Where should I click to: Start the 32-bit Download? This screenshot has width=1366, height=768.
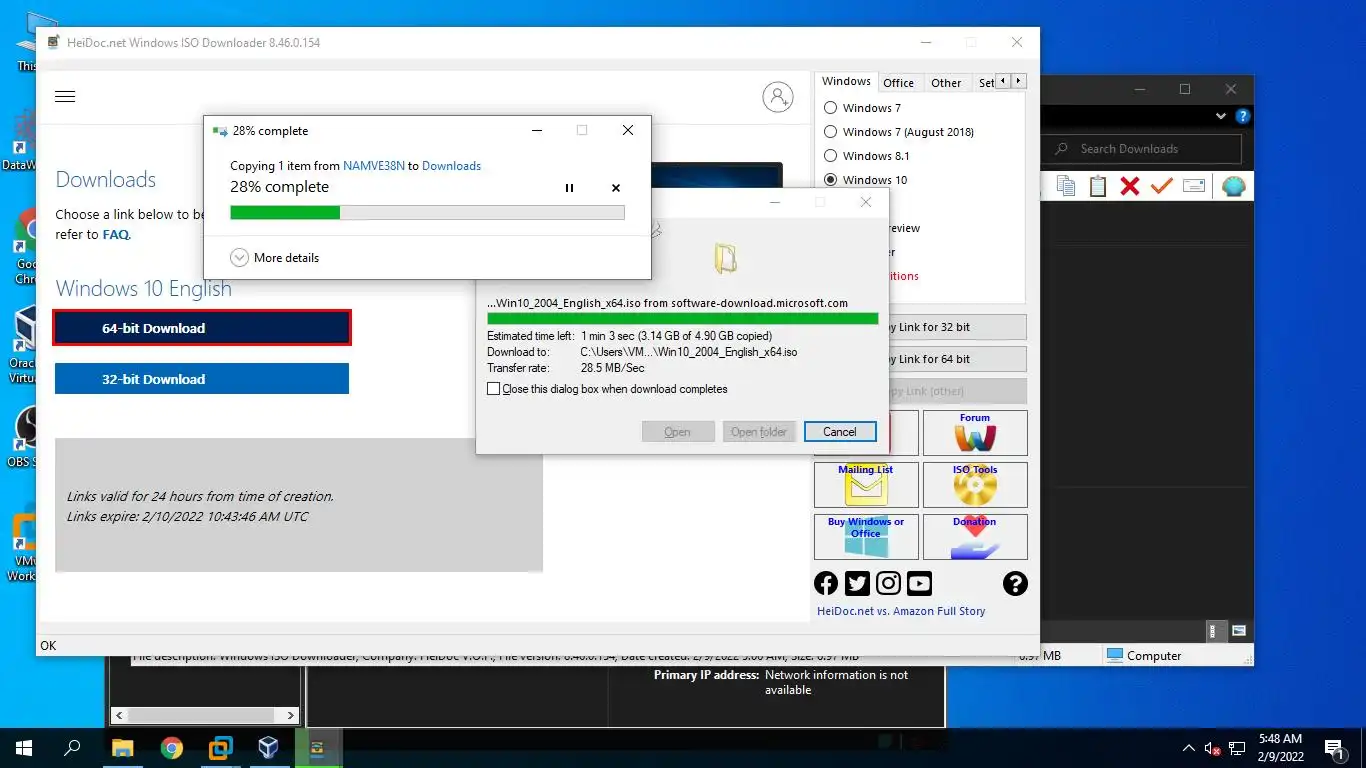[202, 379]
